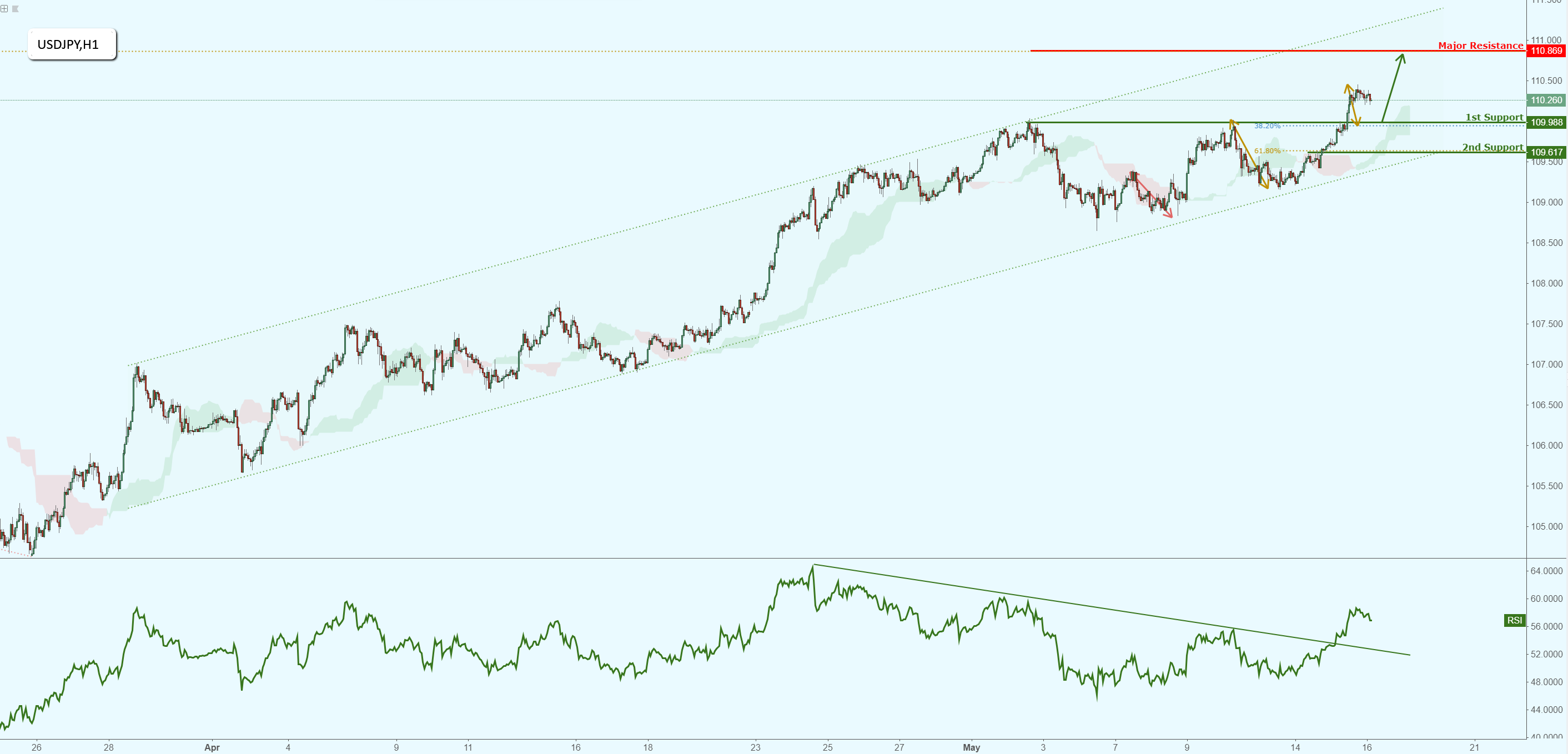Click the 109.000 price axis label
1568x754 pixels.
click(1547, 202)
